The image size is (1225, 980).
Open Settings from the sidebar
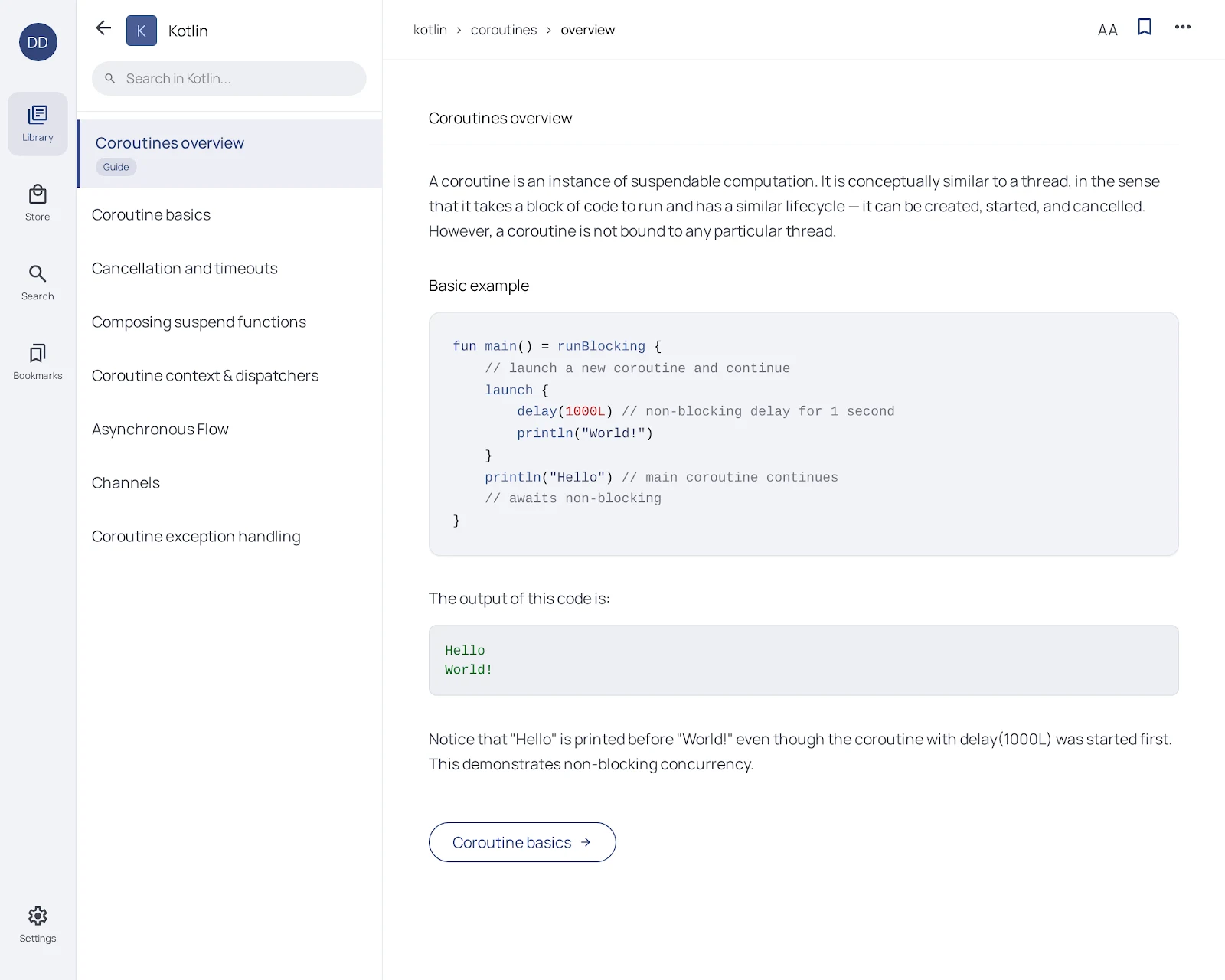(38, 925)
